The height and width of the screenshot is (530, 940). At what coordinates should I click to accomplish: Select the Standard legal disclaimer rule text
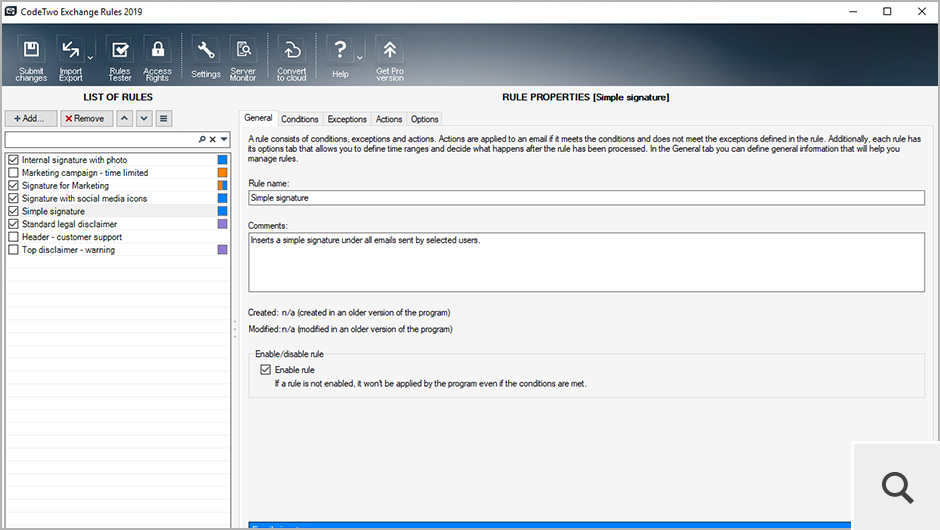(70, 224)
